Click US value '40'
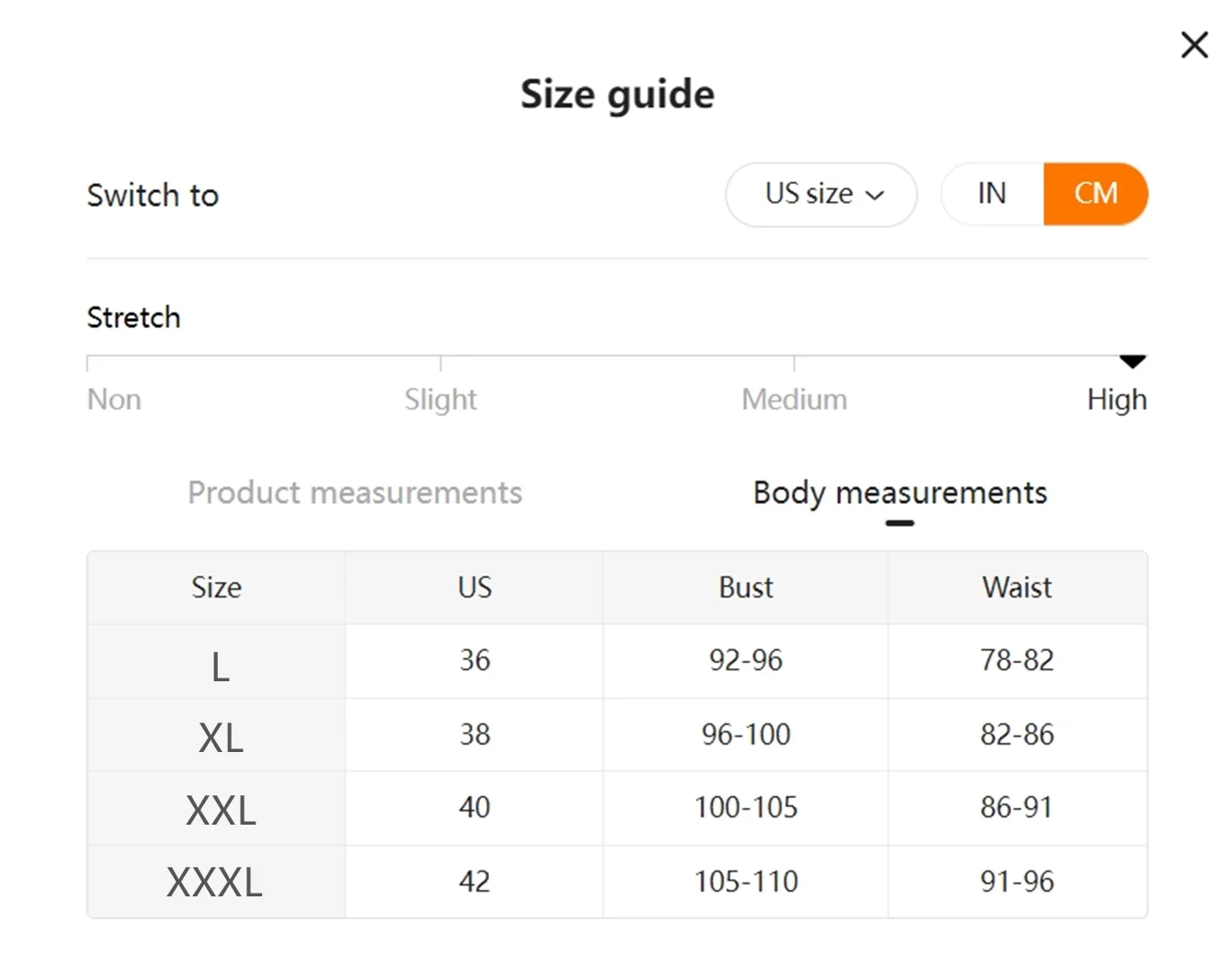The width and height of the screenshot is (1232, 969). 474,807
